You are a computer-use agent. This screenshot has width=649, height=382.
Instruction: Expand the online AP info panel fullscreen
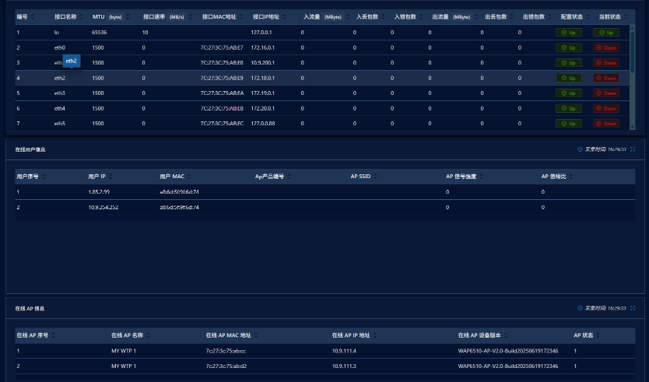[x=632, y=308]
